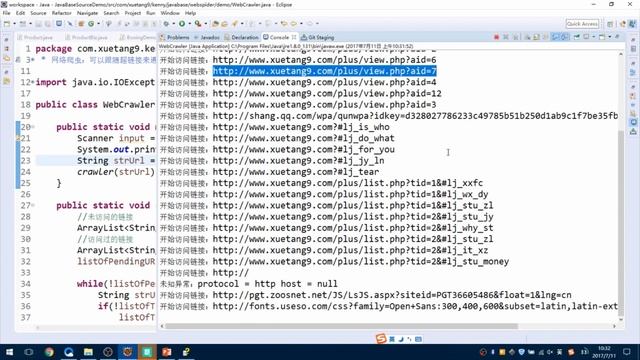This screenshot has height=360, width=640.
Task: Click the Quick Access search field
Action: 582,24
